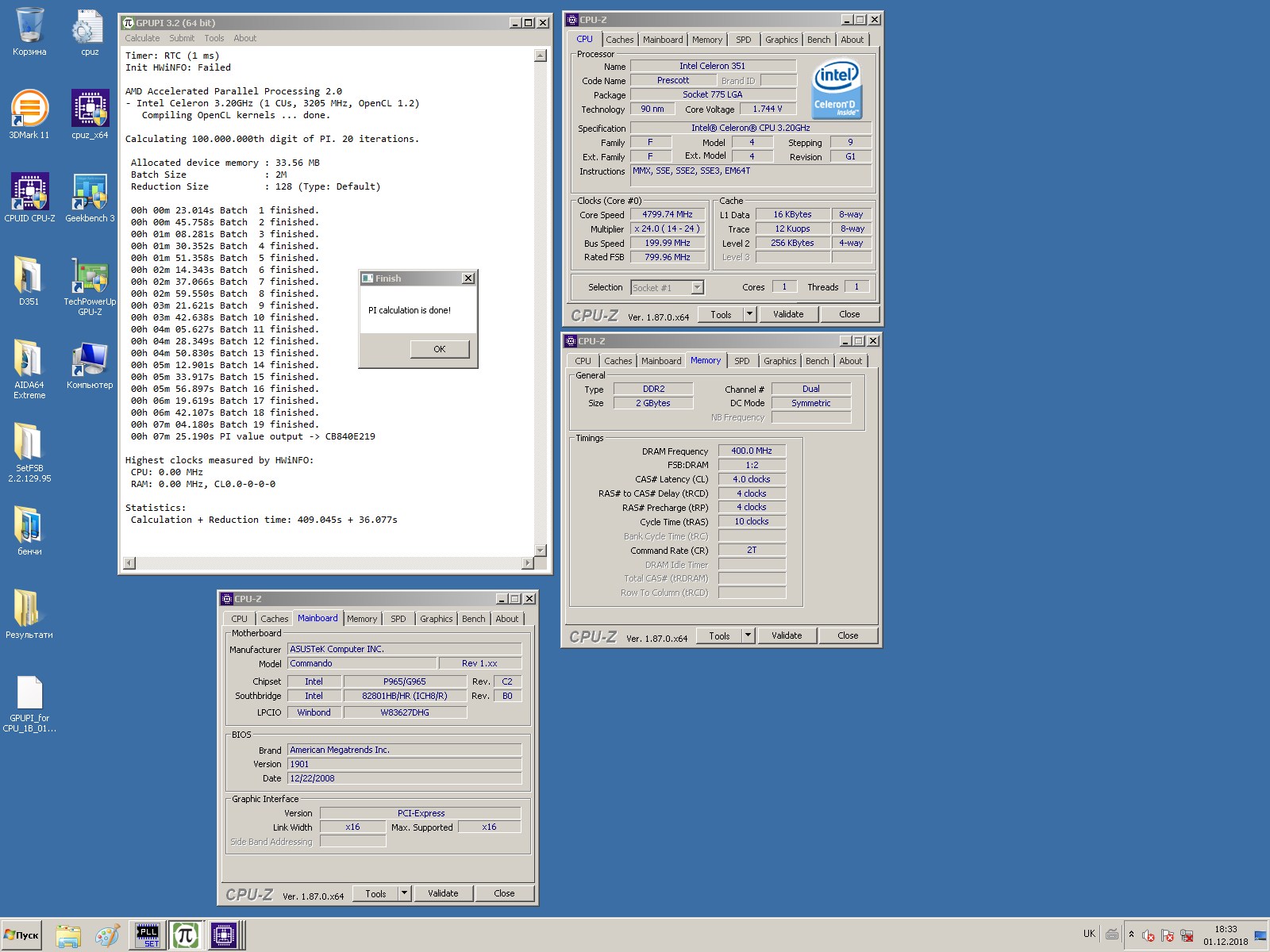
Task: Click Validate in Memory CPU-Z window
Action: 787,636
